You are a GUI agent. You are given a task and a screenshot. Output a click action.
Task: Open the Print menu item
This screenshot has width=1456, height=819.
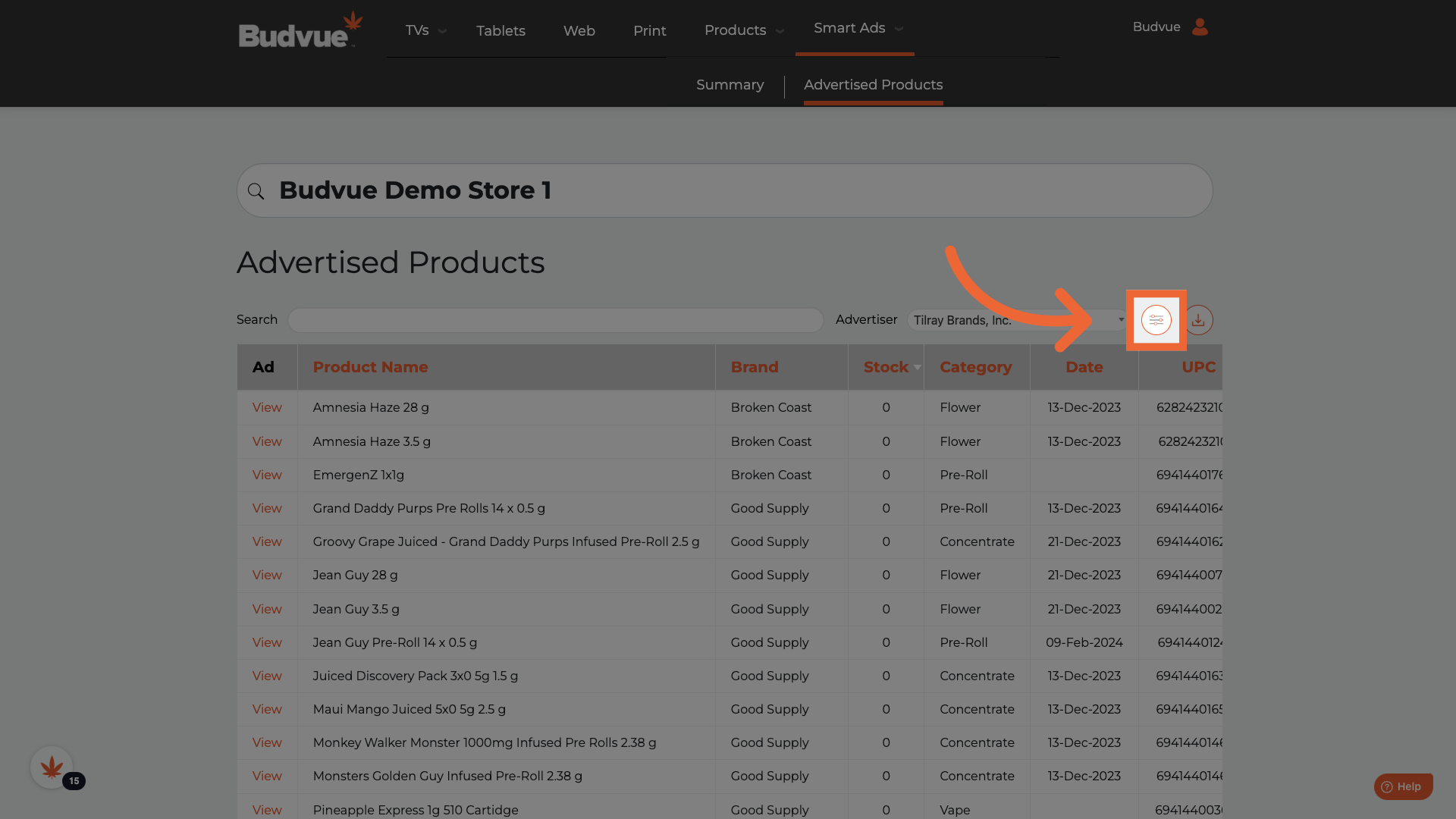(649, 31)
